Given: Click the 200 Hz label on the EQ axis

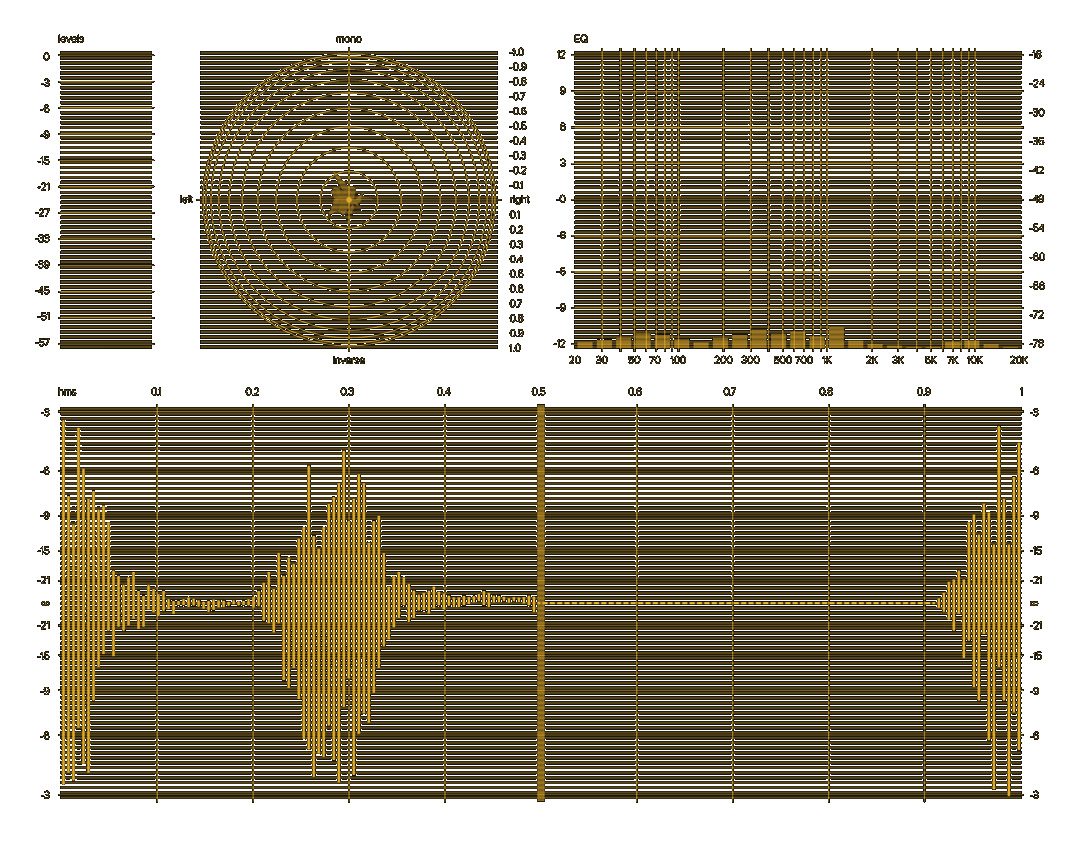Looking at the screenshot, I should [x=723, y=360].
